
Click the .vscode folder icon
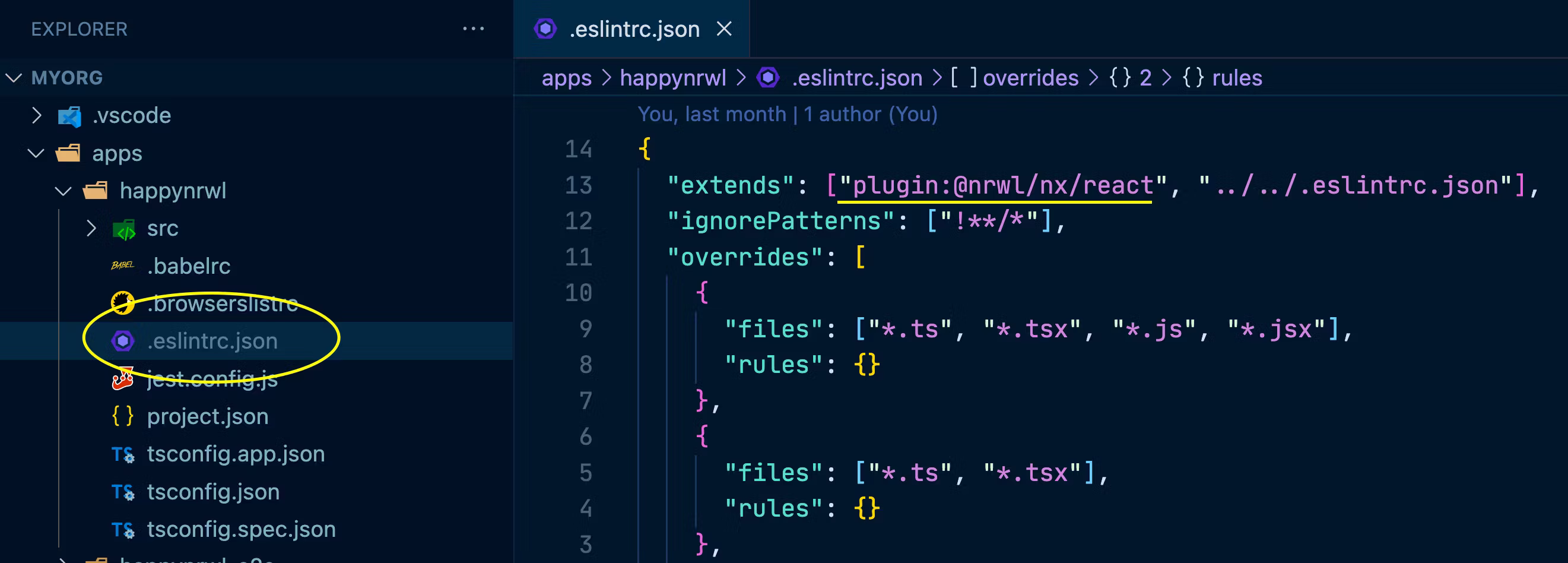click(69, 116)
